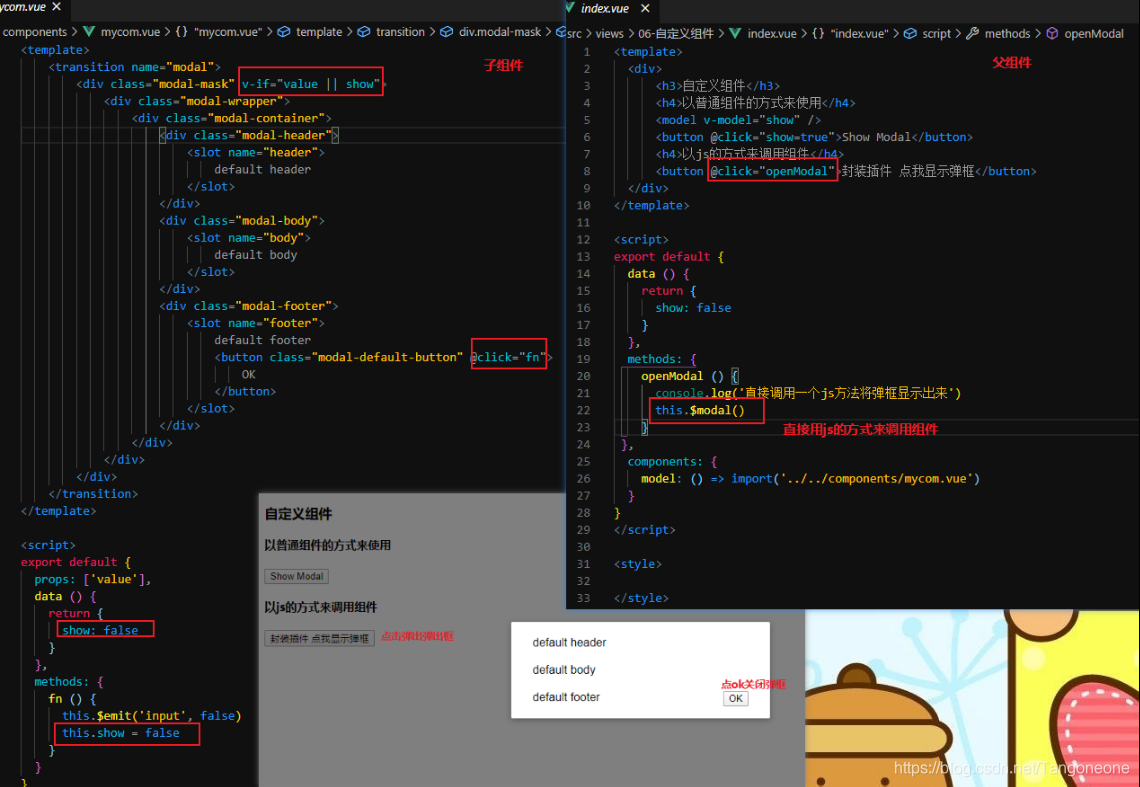Click the script symbol icon in breadcrumbs
The height and width of the screenshot is (787, 1140).
910,33
